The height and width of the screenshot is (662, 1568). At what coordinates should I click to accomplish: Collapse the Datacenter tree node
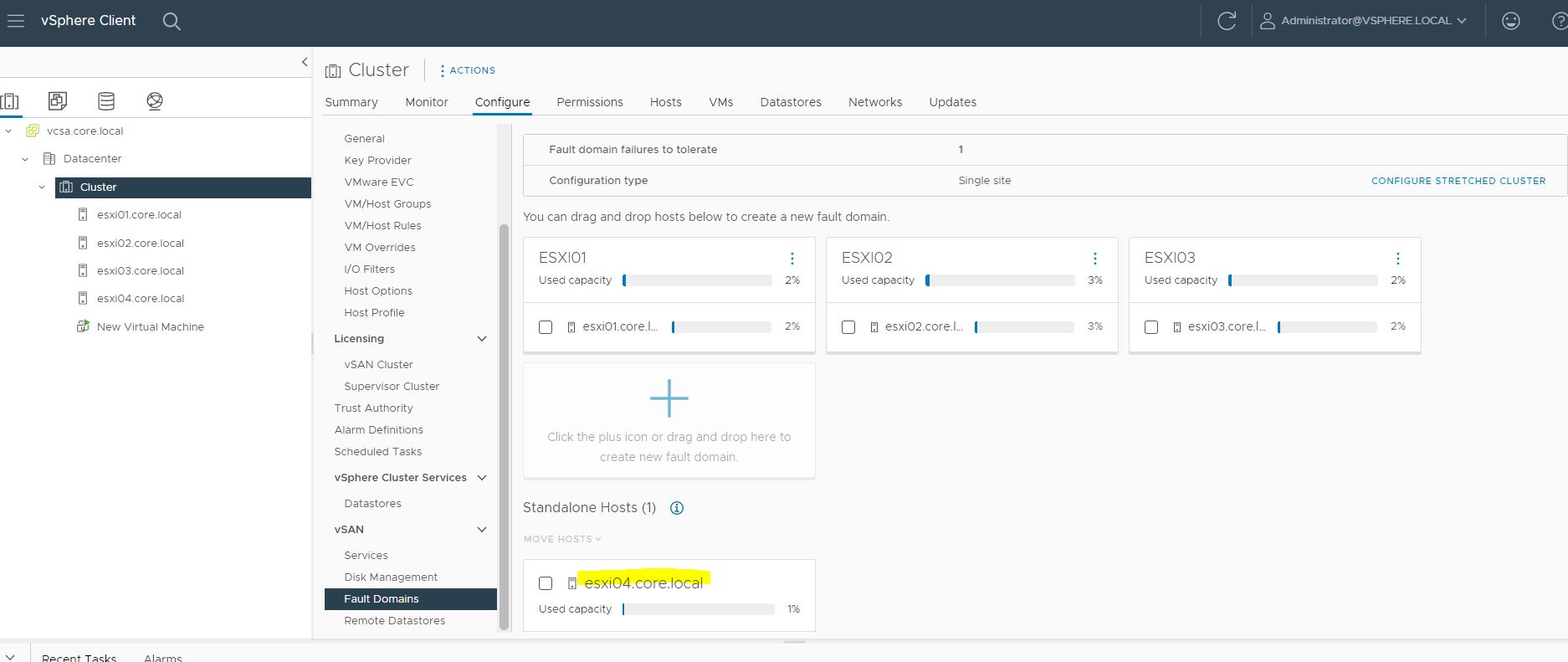pos(25,159)
